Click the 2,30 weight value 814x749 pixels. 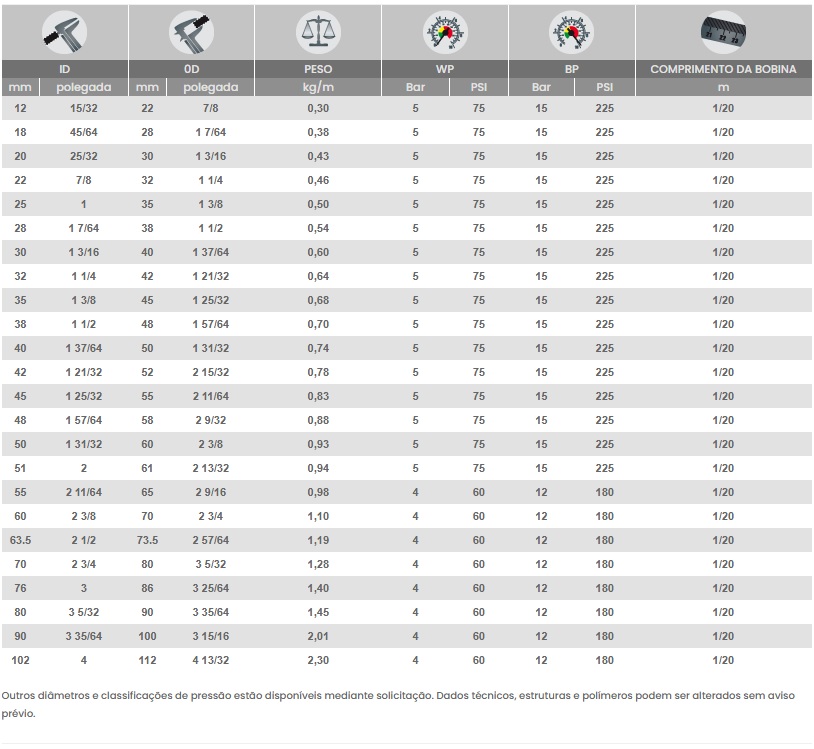(318, 660)
